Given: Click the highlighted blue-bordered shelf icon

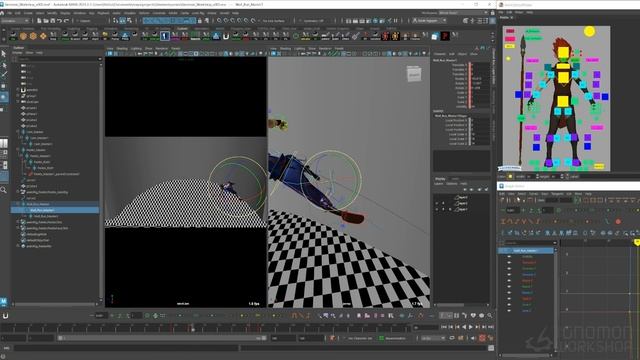Looking at the screenshot, I should click(x=165, y=36).
